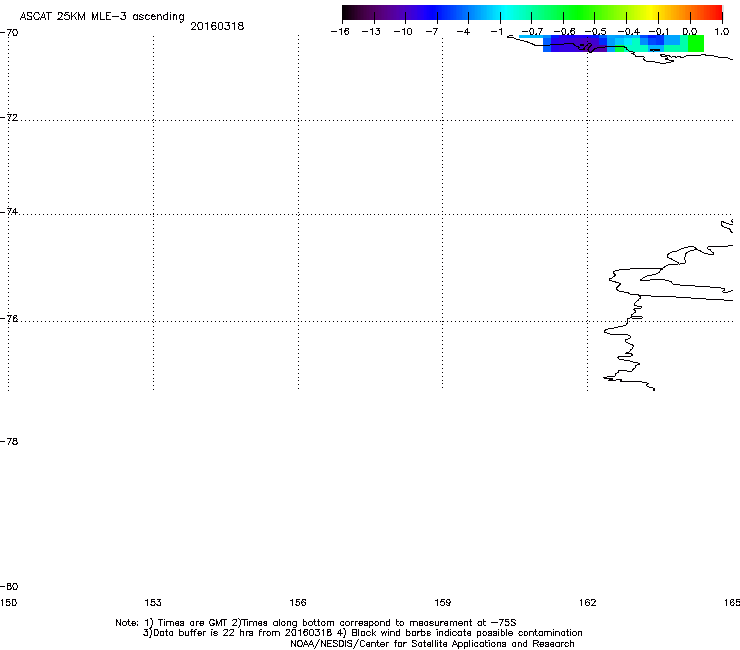Click the latitude label -76

click(9, 319)
